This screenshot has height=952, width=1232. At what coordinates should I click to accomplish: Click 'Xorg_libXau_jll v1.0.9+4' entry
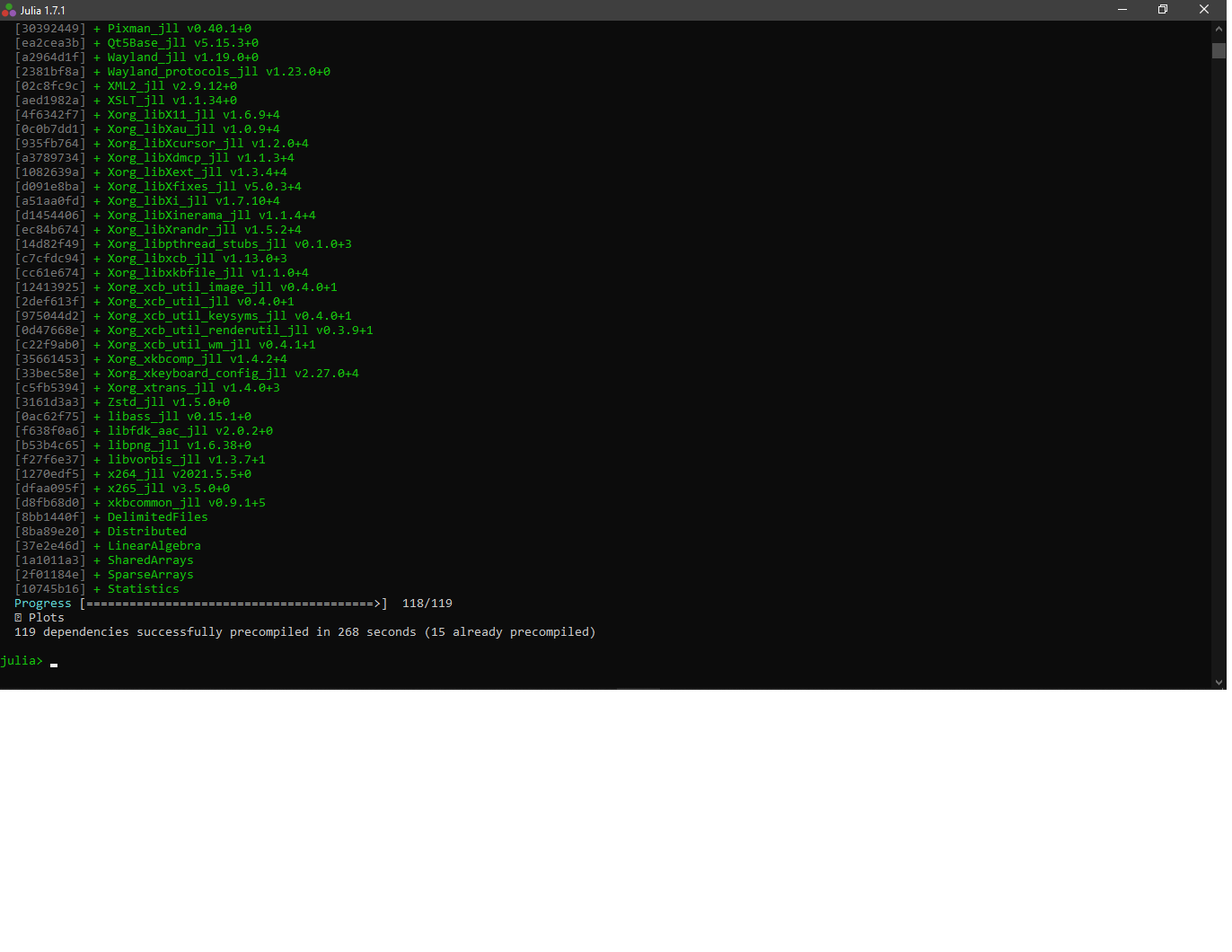coord(194,129)
